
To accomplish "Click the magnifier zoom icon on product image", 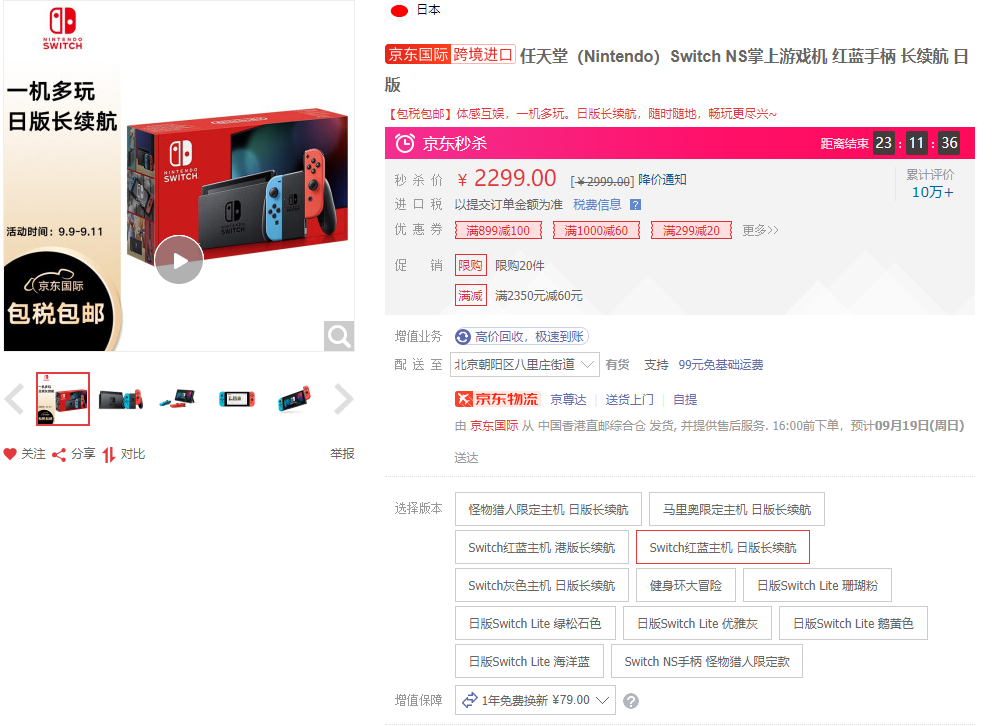I will pyautogui.click(x=339, y=336).
